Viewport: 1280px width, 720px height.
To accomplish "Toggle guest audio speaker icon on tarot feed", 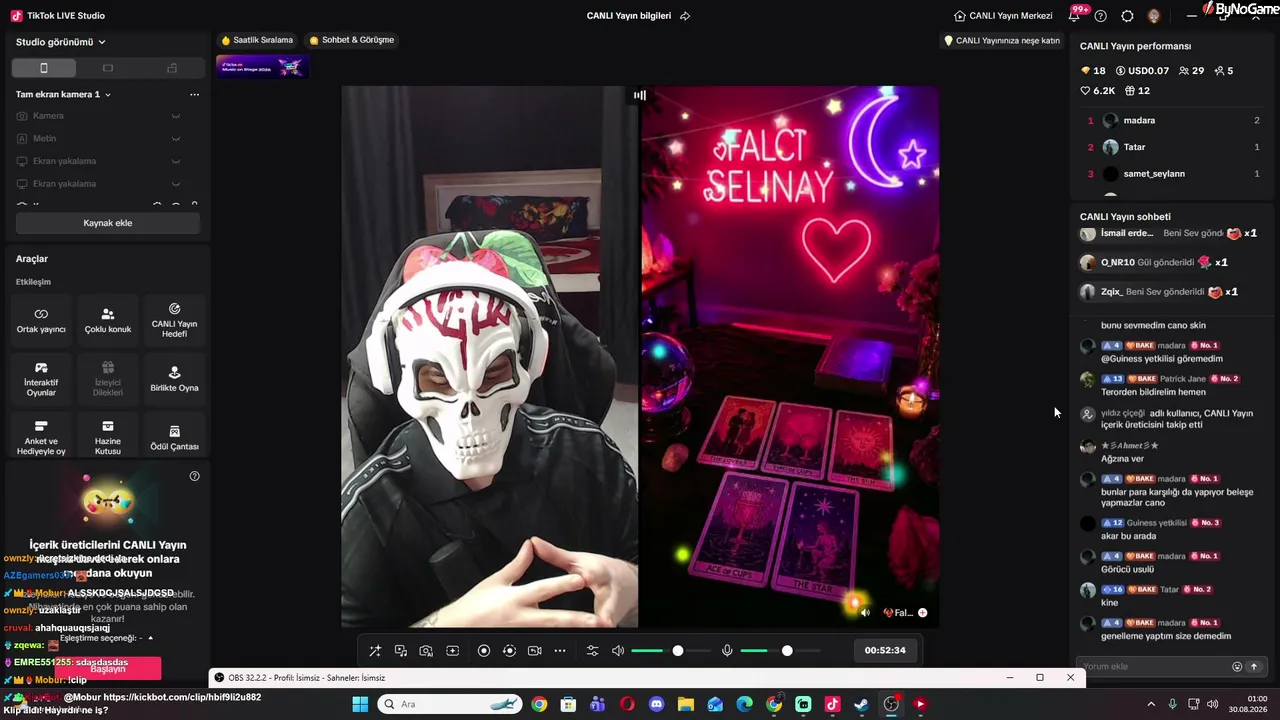I will pyautogui.click(x=865, y=613).
